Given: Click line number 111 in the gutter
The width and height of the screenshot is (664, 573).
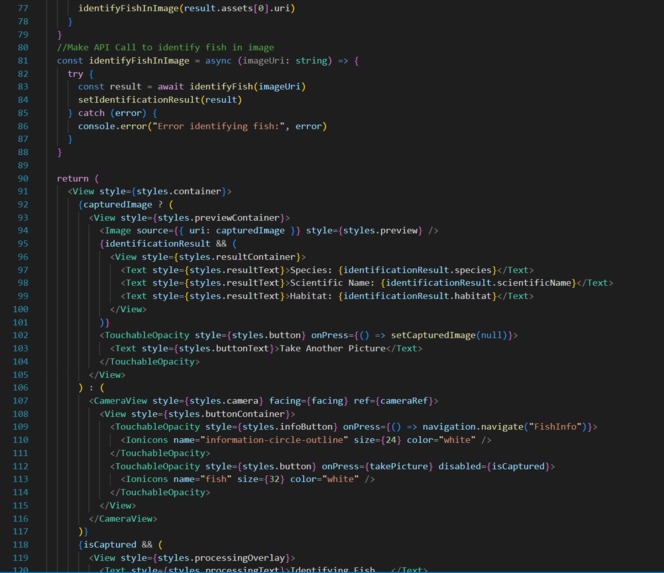Looking at the screenshot, I should point(20,453).
